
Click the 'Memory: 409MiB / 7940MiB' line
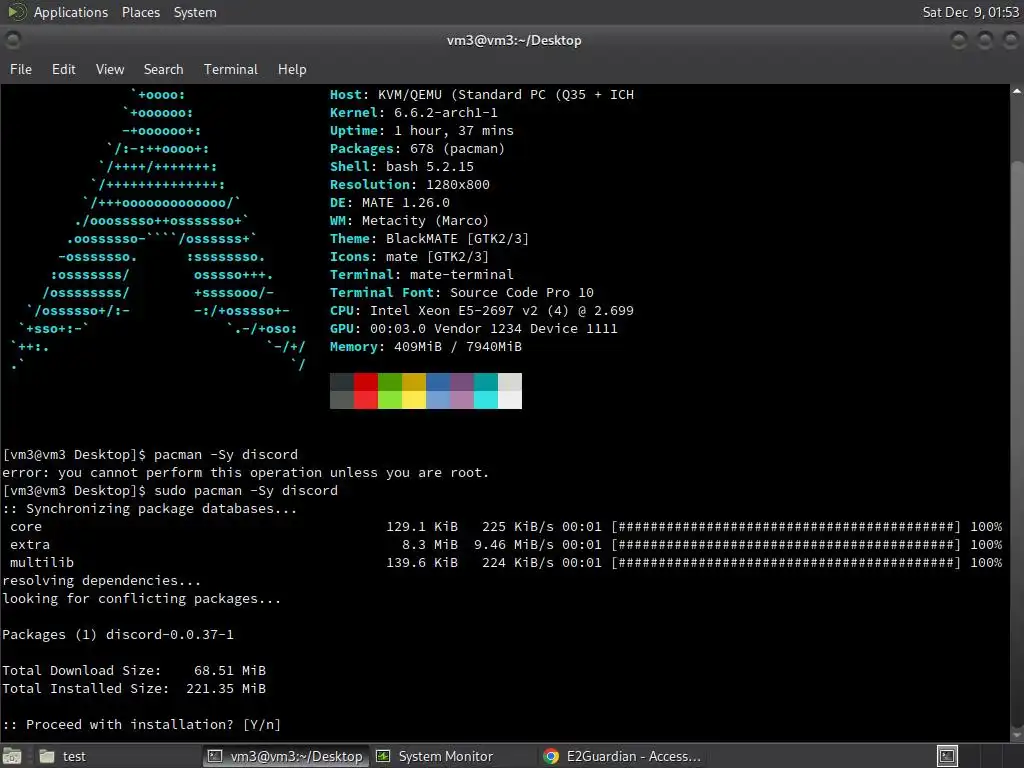426,347
